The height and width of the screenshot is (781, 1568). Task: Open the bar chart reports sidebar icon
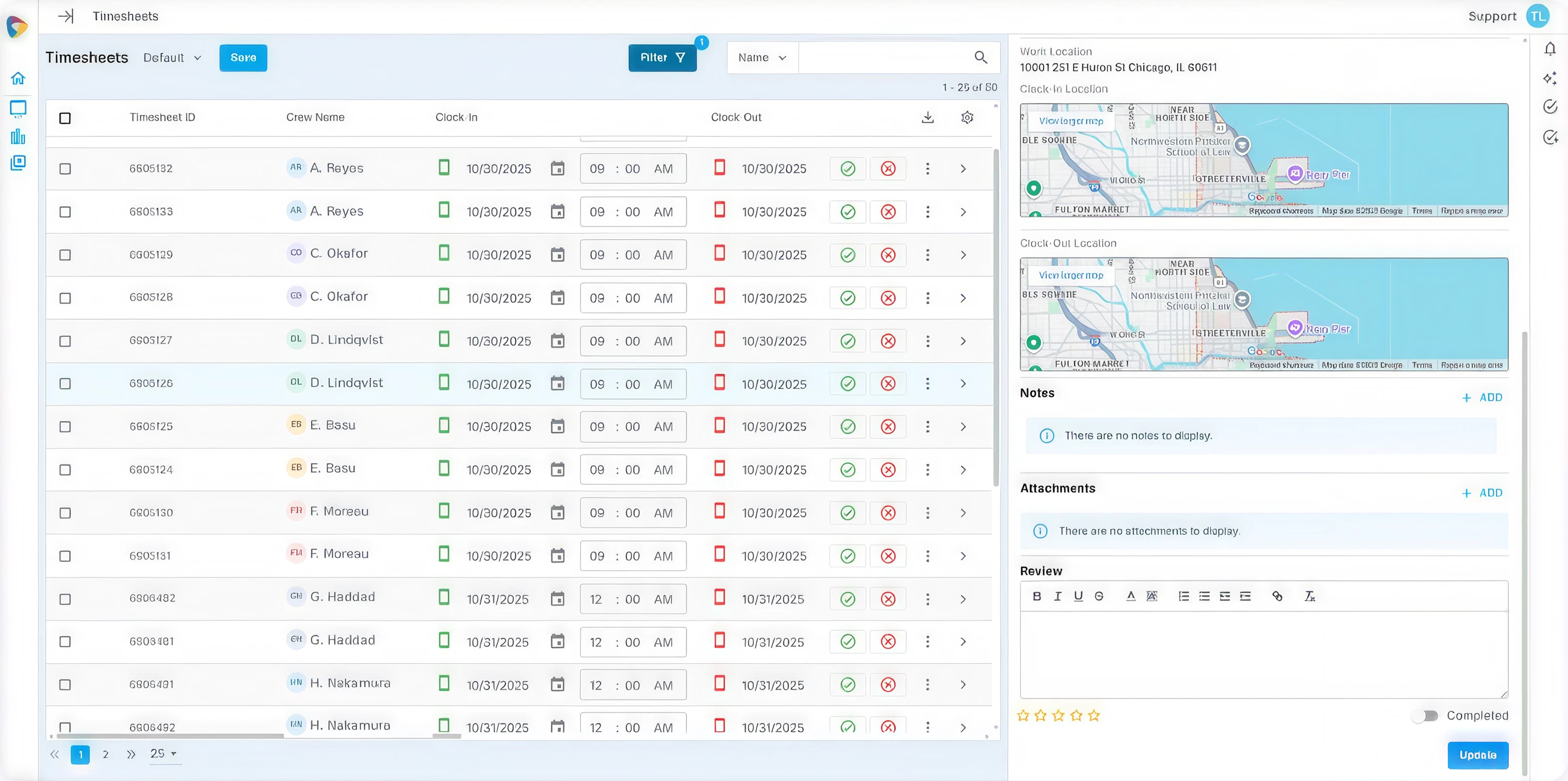18,136
